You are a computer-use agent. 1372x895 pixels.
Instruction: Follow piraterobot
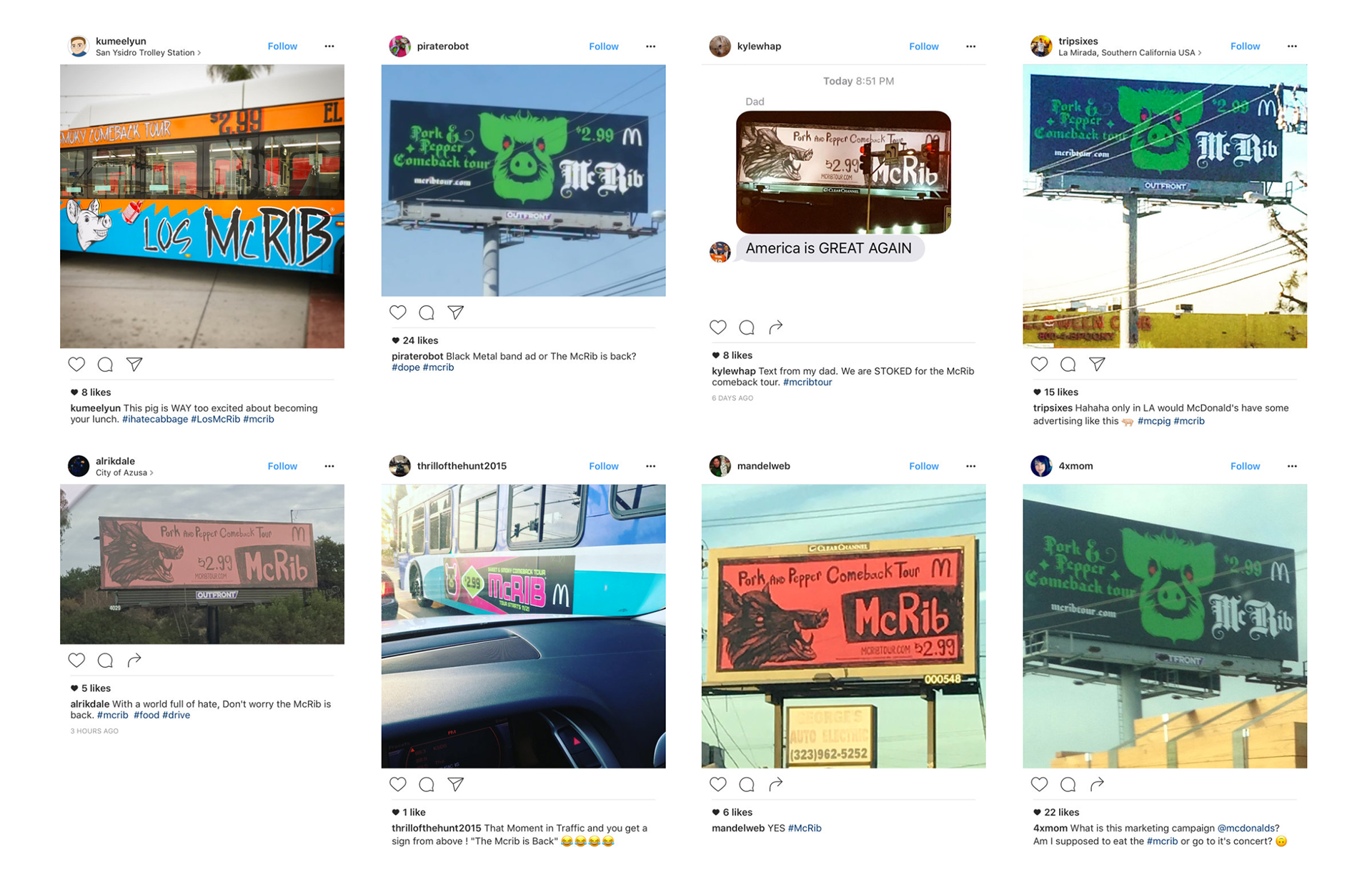(604, 46)
